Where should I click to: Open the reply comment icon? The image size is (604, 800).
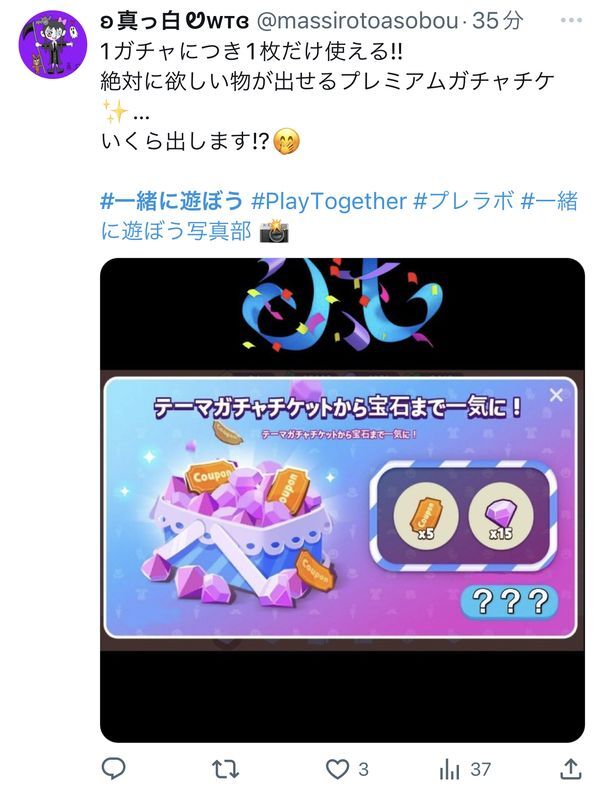[114, 768]
